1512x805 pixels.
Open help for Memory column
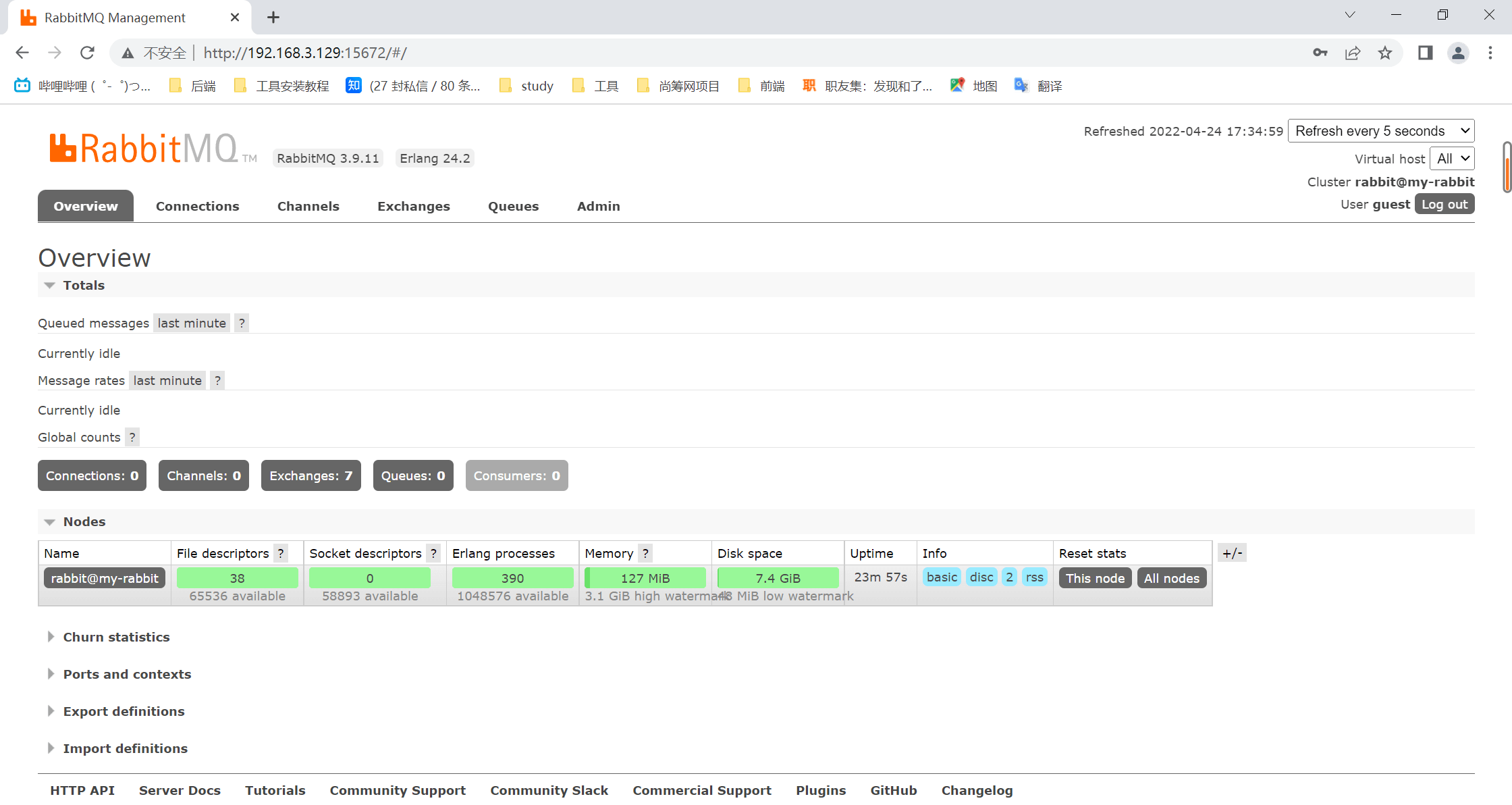(x=645, y=553)
